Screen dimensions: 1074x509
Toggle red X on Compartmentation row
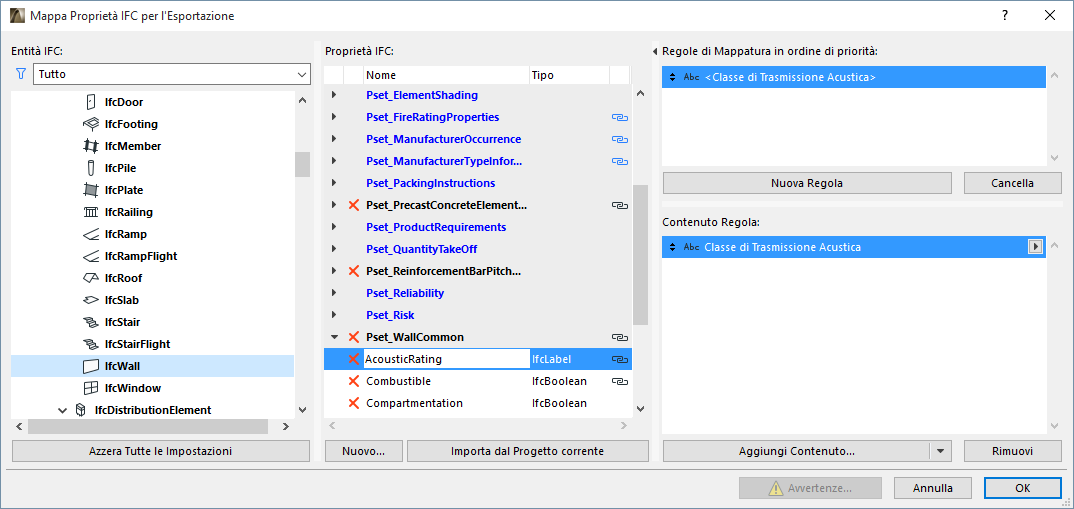point(354,403)
